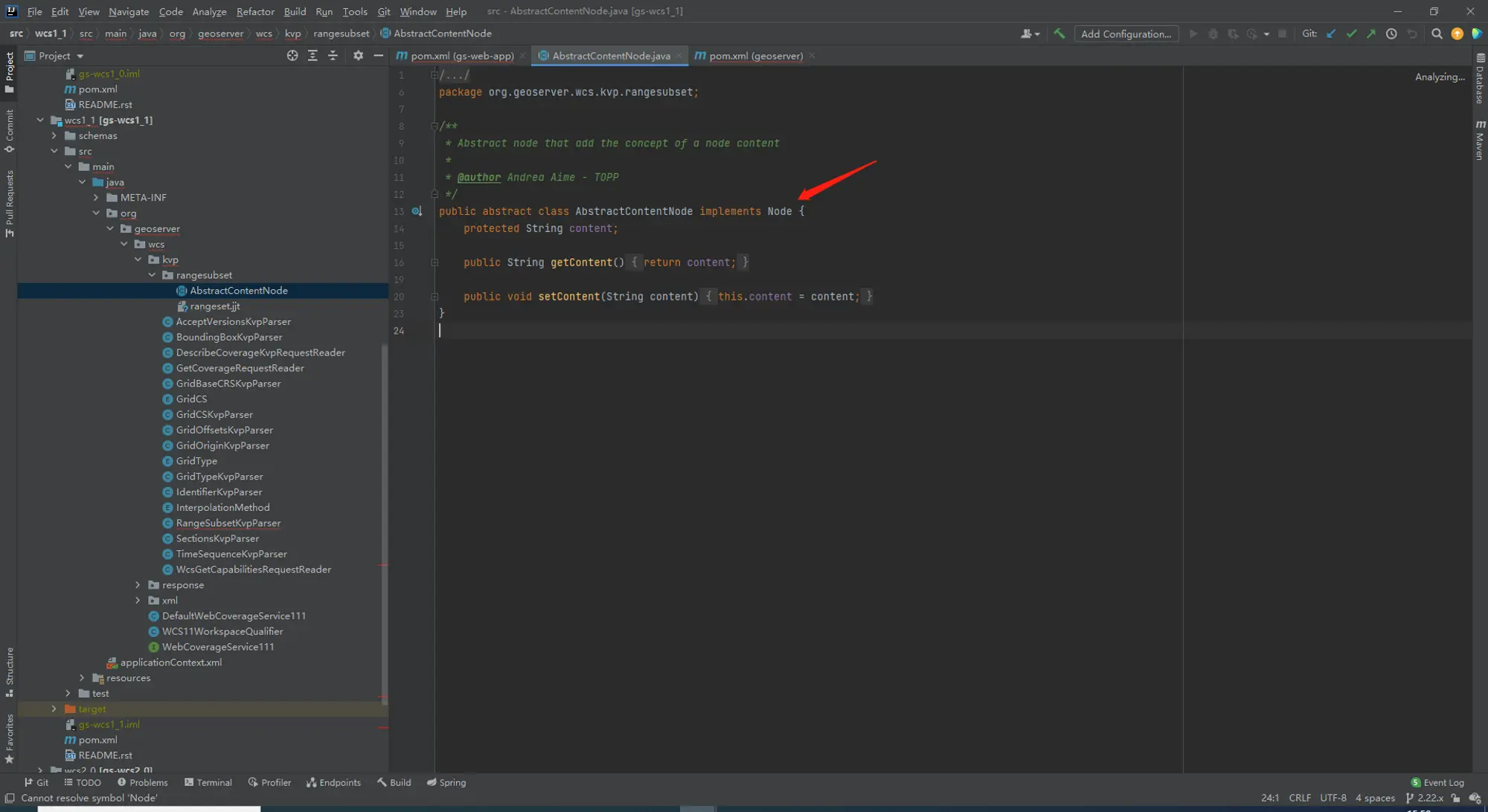Unfold the getContent method body
The height and width of the screenshot is (812, 1488).
[x=434, y=262]
